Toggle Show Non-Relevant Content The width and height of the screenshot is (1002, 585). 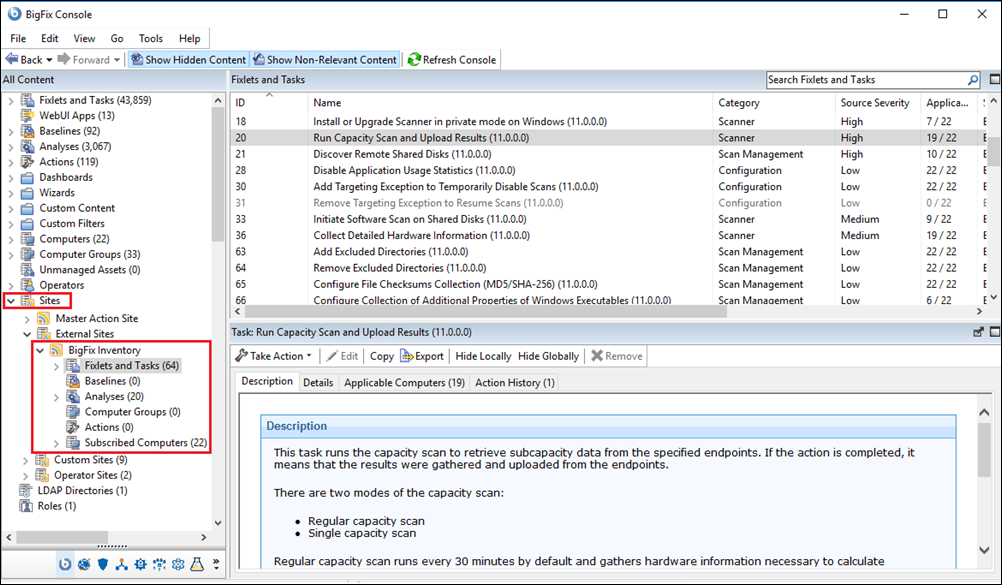click(325, 60)
